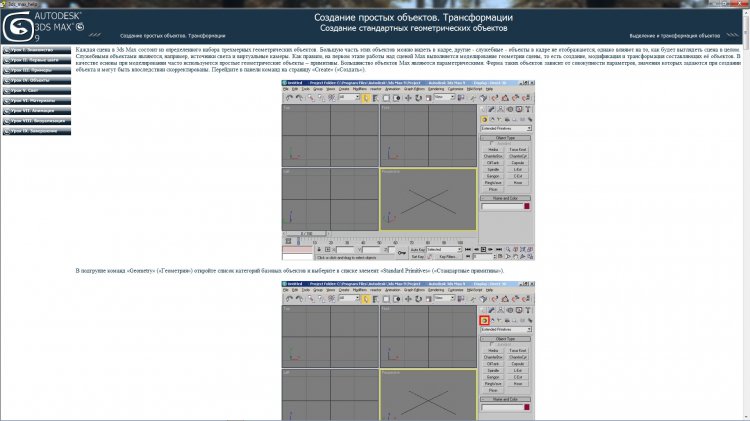Click 'Auto Key' button in upper screenshot

(x=418, y=250)
